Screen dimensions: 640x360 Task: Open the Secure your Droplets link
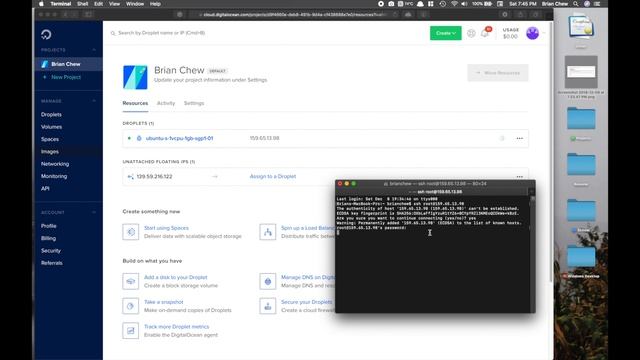(307, 302)
